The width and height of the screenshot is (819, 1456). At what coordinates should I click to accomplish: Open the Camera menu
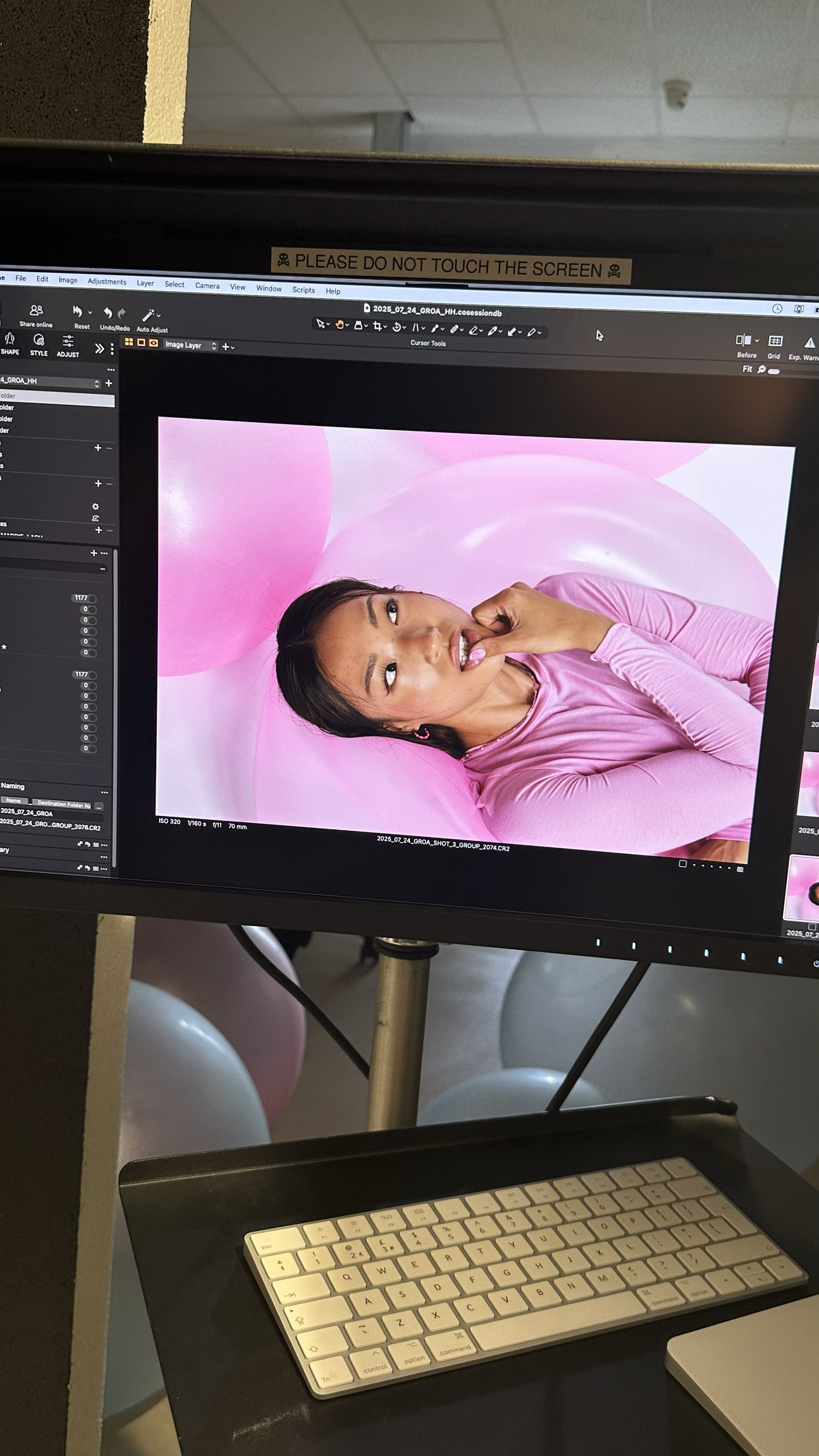click(x=207, y=285)
